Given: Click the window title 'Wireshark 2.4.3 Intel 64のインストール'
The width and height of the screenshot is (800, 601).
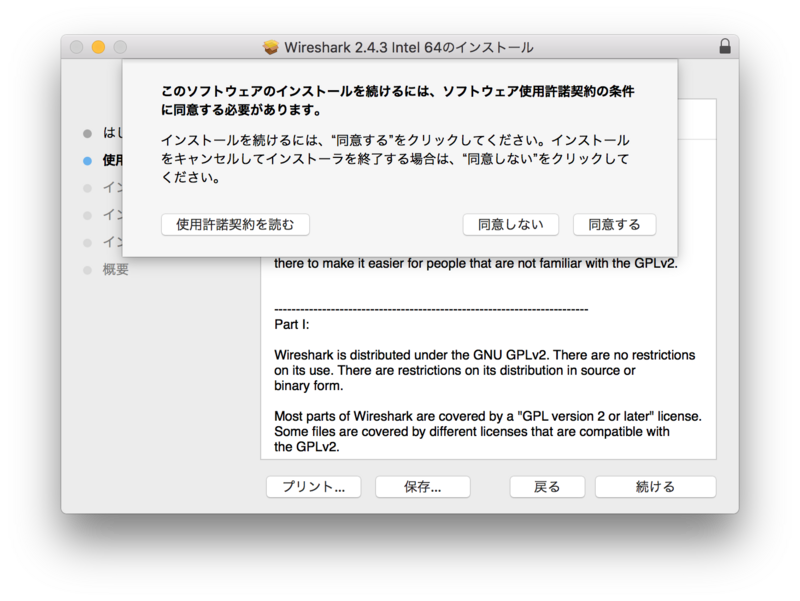Looking at the screenshot, I should (409, 47).
